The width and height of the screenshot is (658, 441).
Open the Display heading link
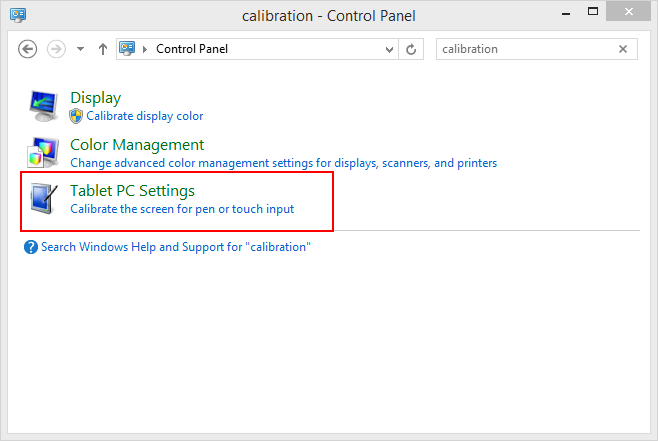[96, 98]
